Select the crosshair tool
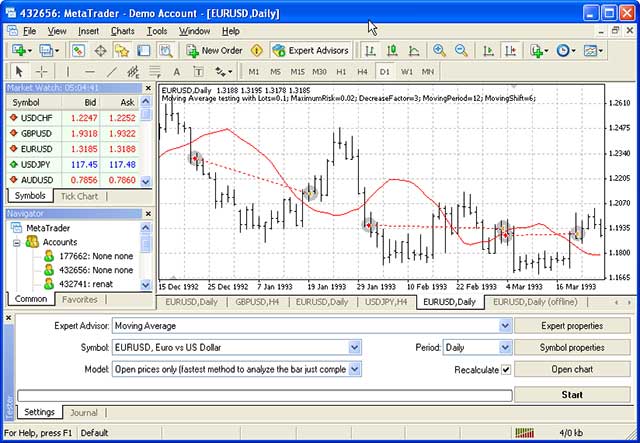 point(42,72)
